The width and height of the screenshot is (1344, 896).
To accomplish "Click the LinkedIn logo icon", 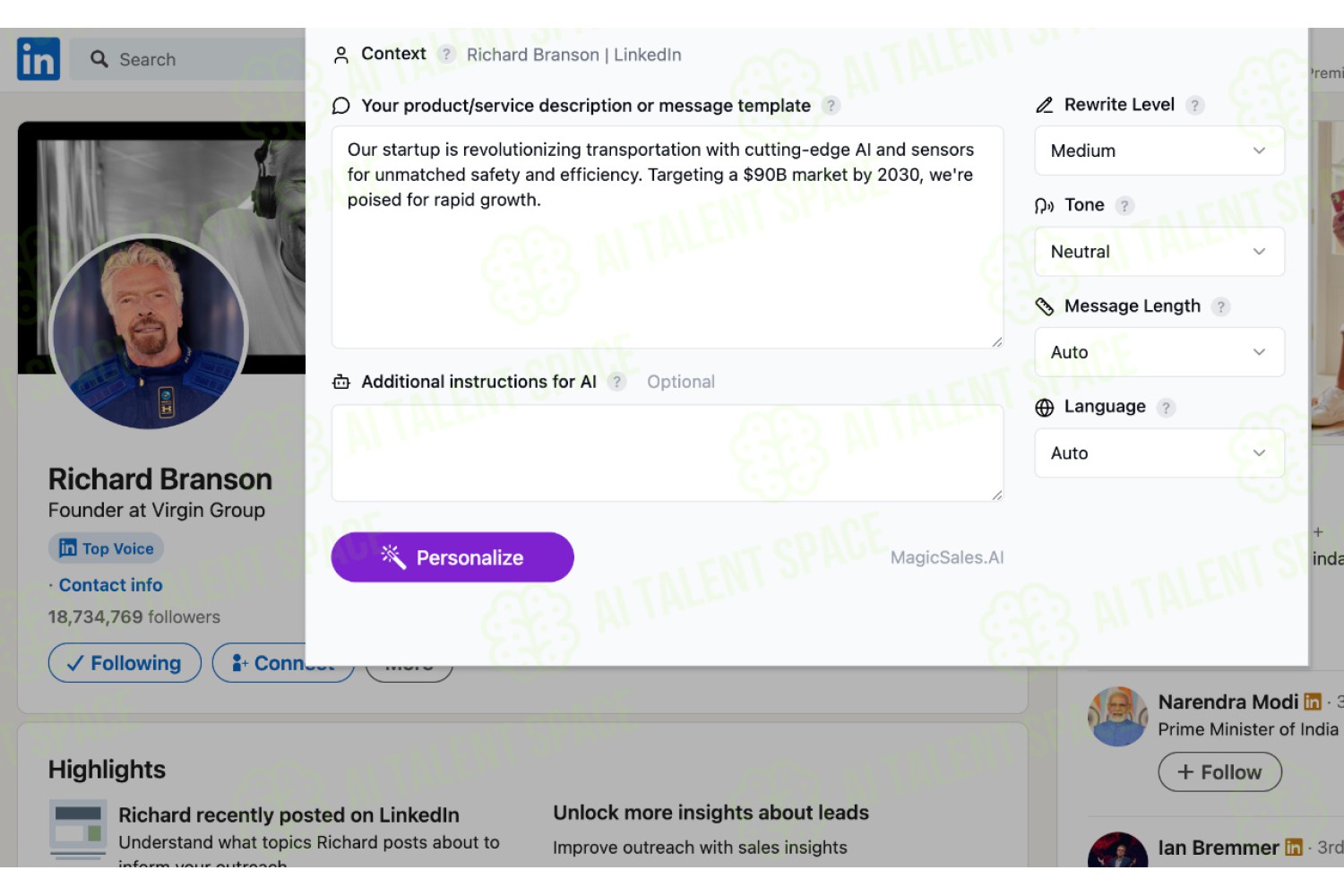I will click(x=39, y=59).
